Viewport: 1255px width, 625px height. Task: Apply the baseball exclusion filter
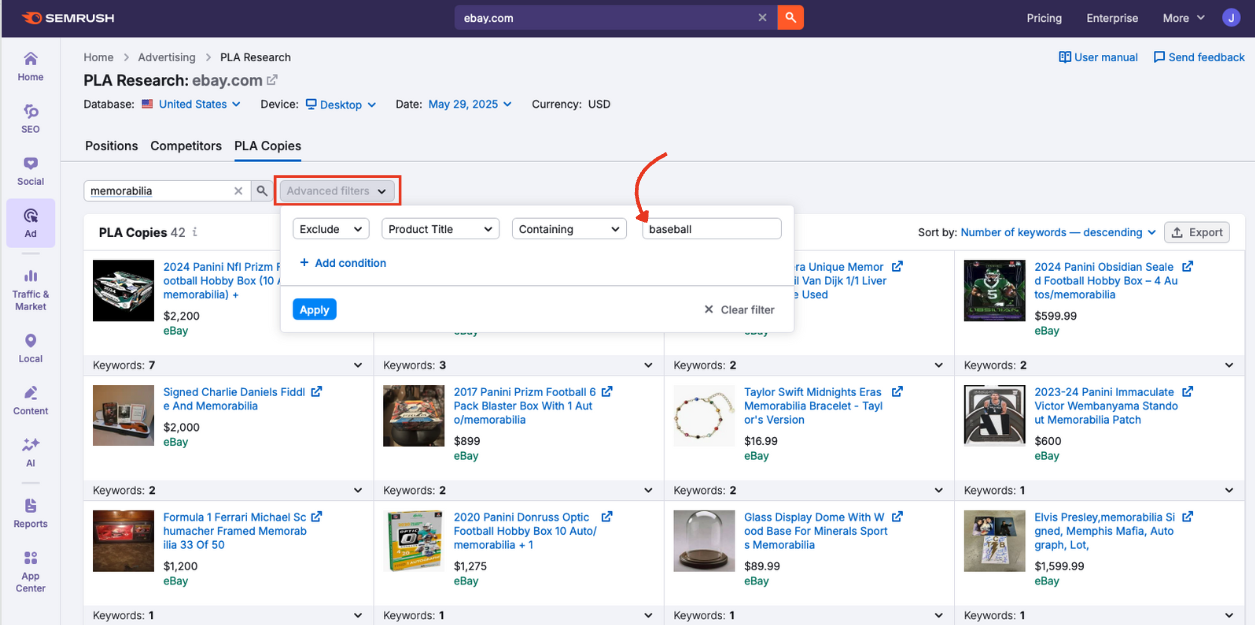coord(314,309)
